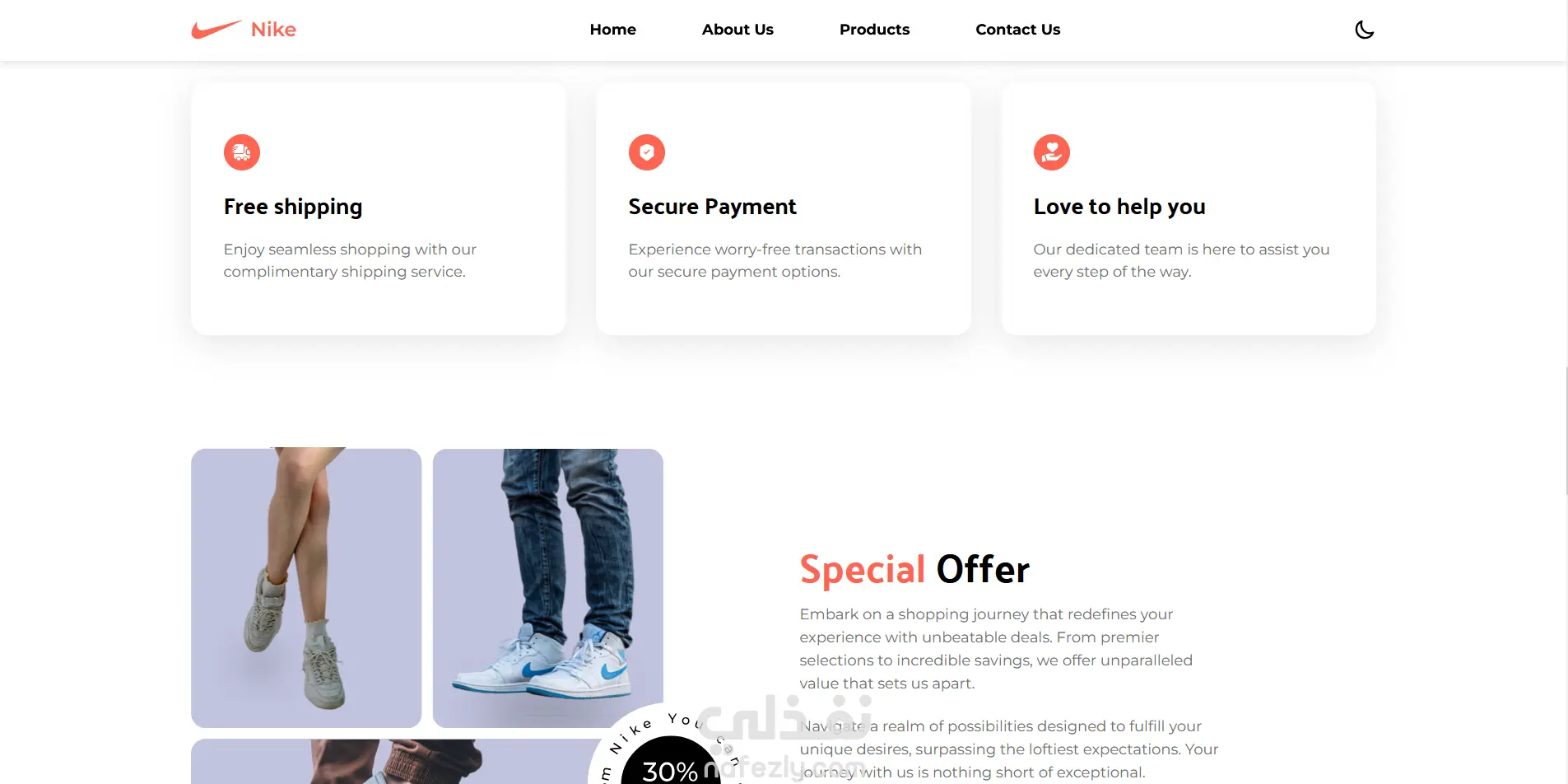
Task: Navigate to Contact Us
Action: [x=1018, y=30]
